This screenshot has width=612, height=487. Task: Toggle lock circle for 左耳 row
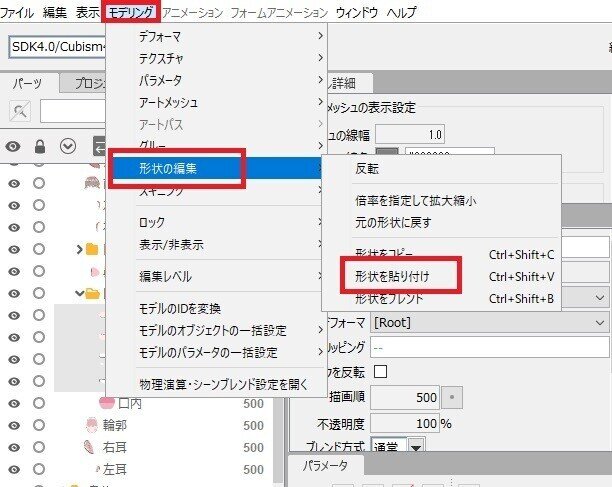[x=39, y=469]
